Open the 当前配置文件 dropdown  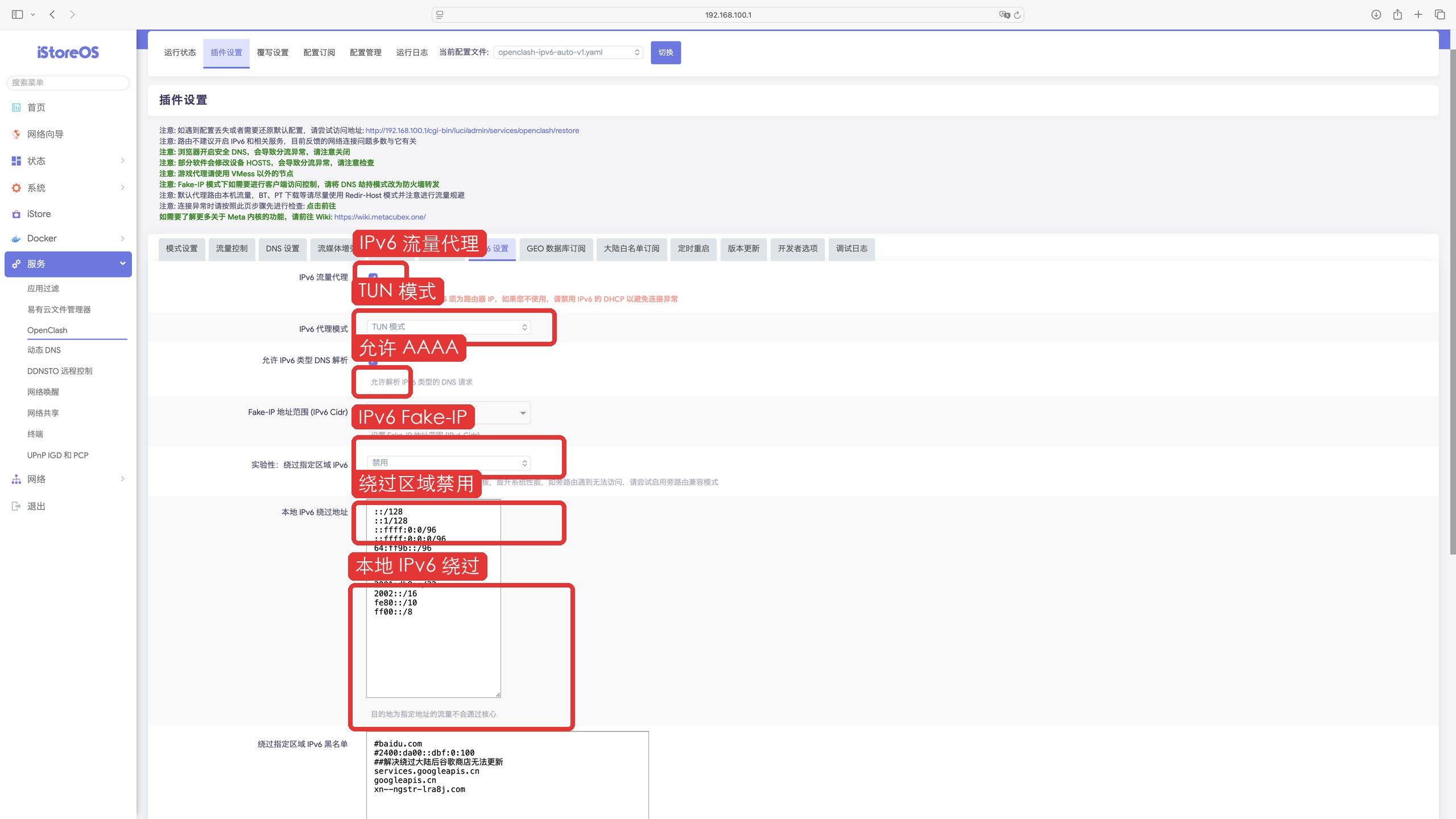568,52
